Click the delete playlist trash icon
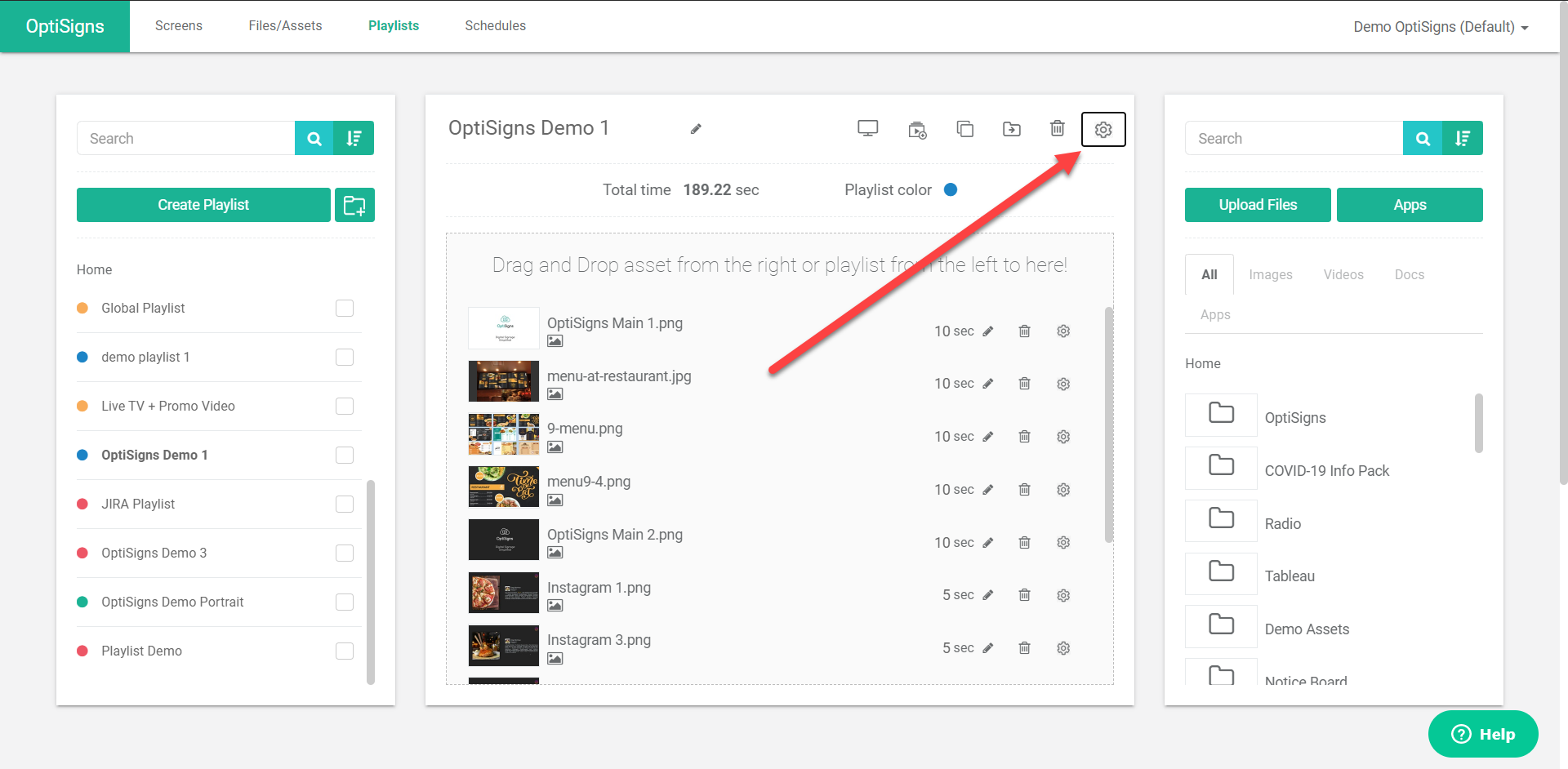Image resolution: width=1568 pixels, height=769 pixels. tap(1057, 128)
